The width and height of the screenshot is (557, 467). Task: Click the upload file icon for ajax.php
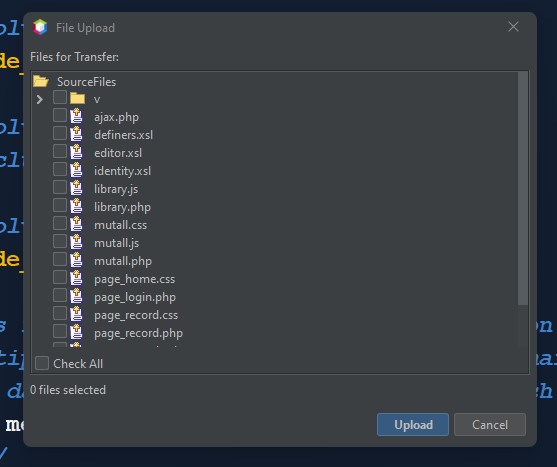click(x=76, y=116)
